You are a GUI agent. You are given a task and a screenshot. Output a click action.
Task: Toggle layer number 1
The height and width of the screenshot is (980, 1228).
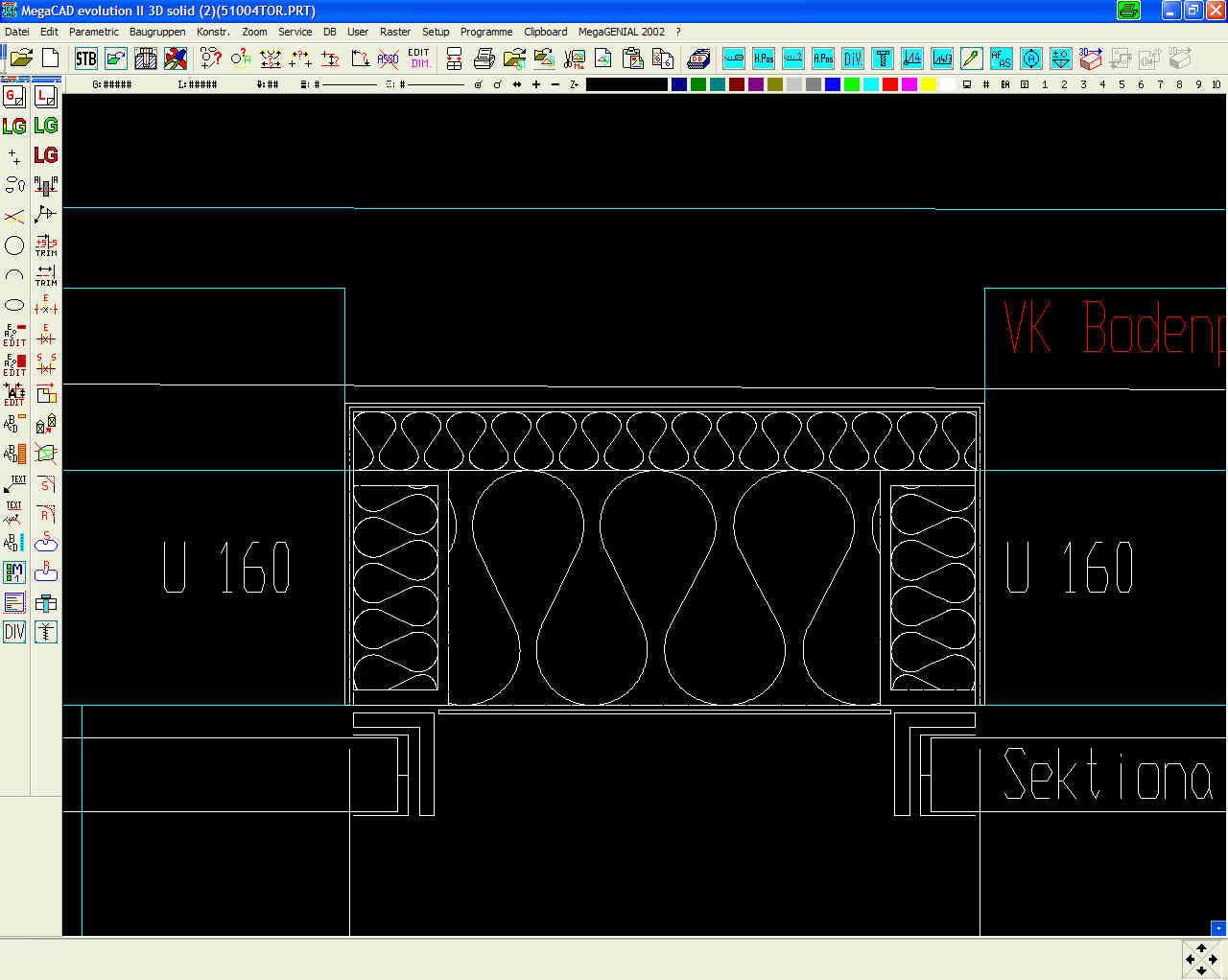(1045, 84)
